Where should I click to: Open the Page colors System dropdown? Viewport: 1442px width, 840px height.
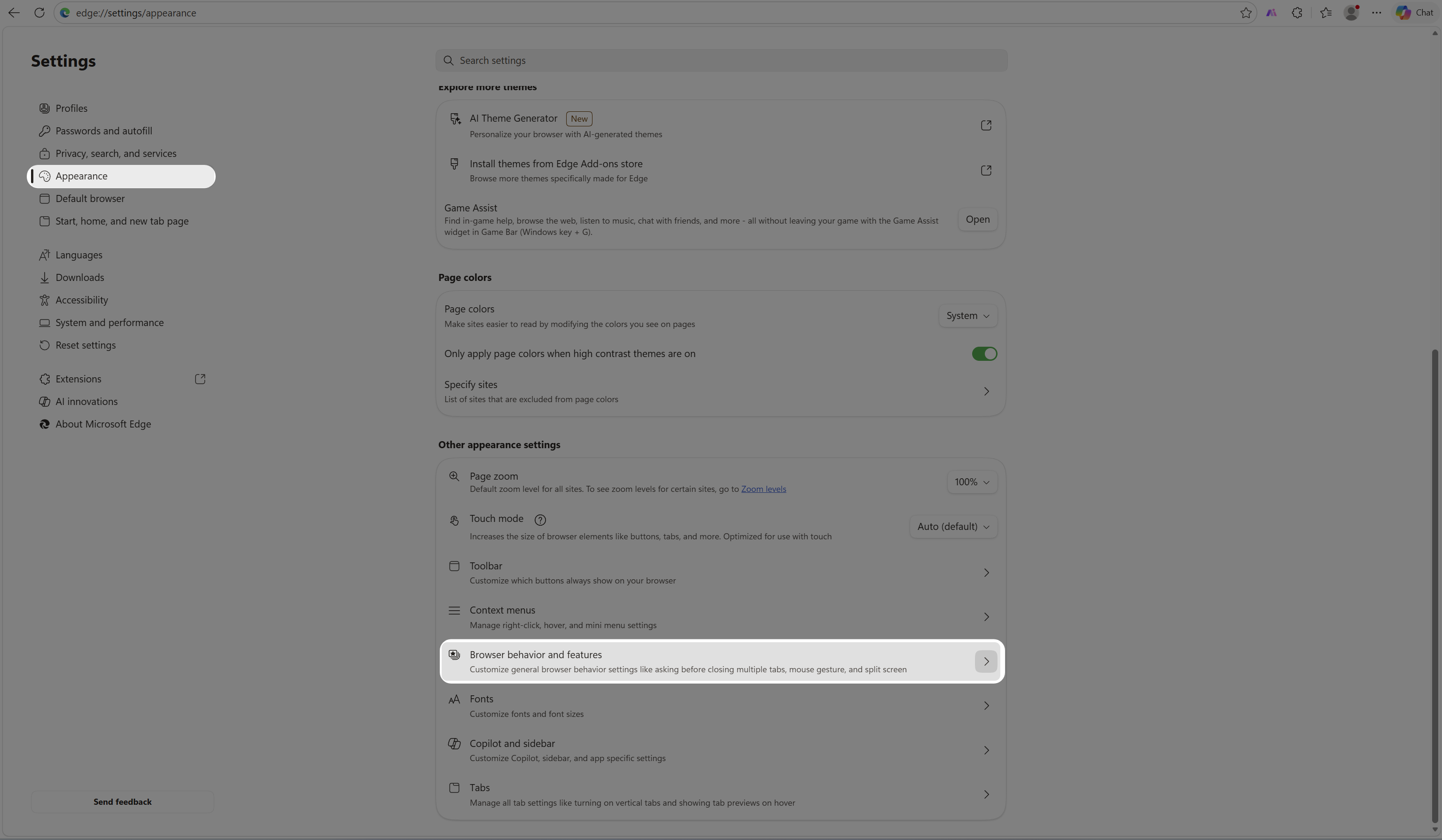pyautogui.click(x=967, y=316)
